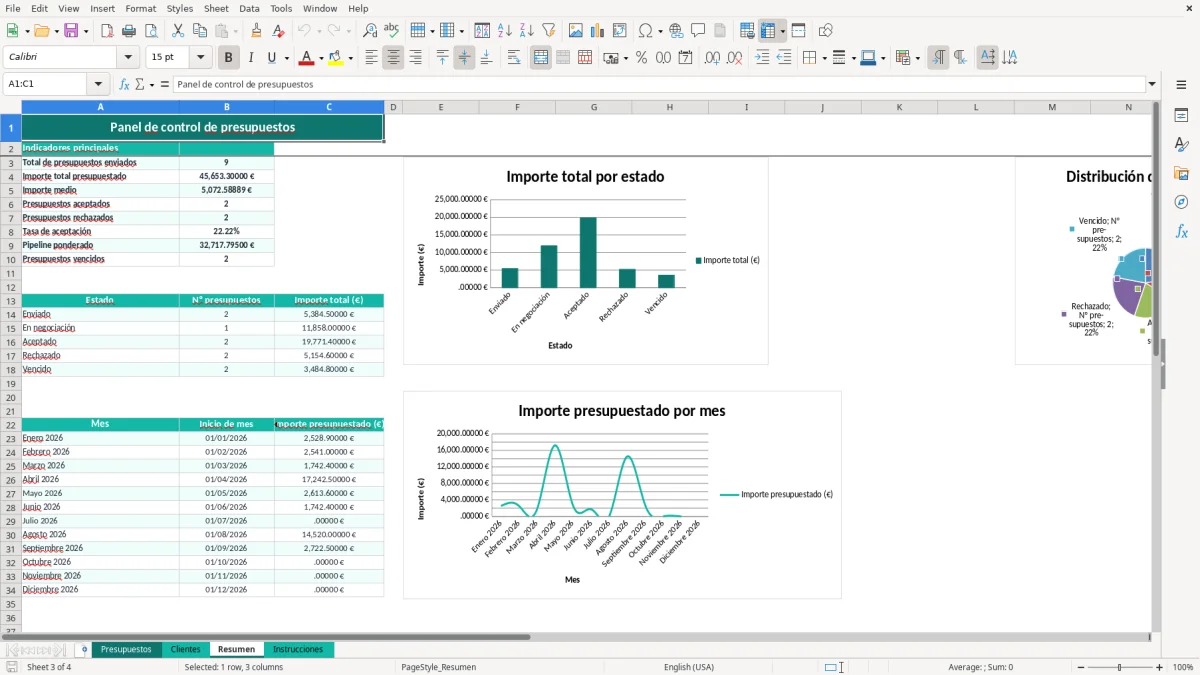This screenshot has width=1200, height=675.
Task: Toggle Wrap Text
Action: point(514,58)
